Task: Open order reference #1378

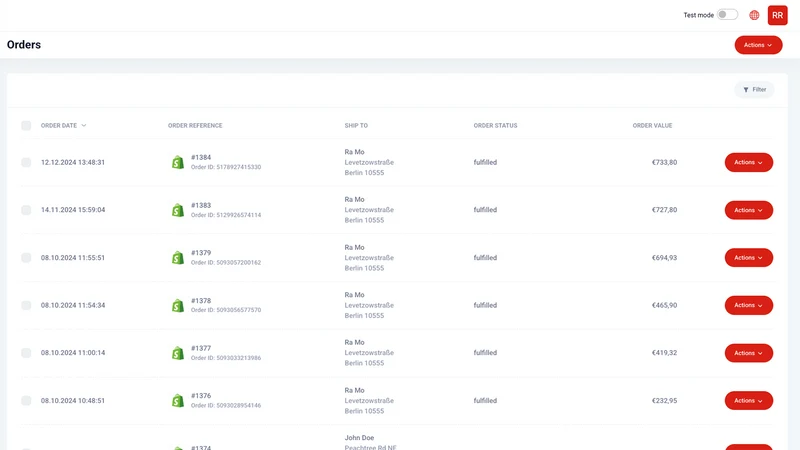Action: click(201, 301)
